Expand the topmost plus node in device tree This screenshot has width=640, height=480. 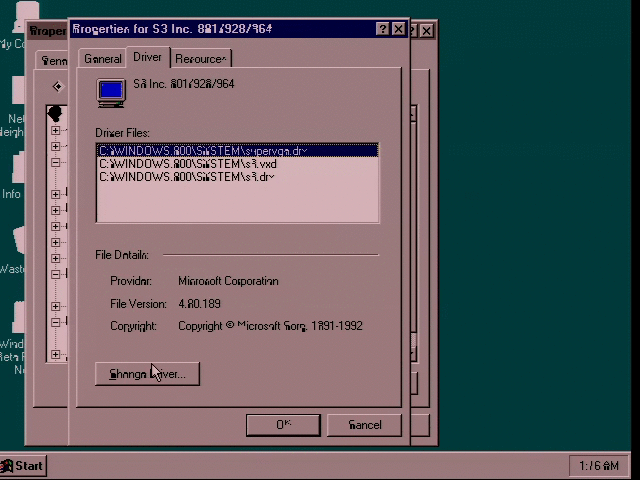(56, 130)
